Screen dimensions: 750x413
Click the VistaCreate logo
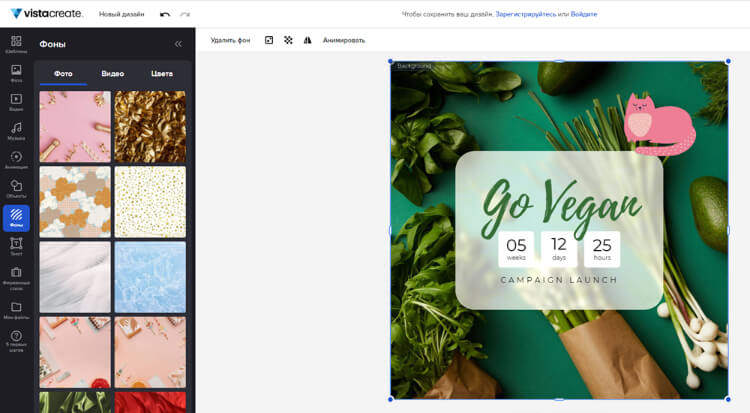[x=46, y=13]
